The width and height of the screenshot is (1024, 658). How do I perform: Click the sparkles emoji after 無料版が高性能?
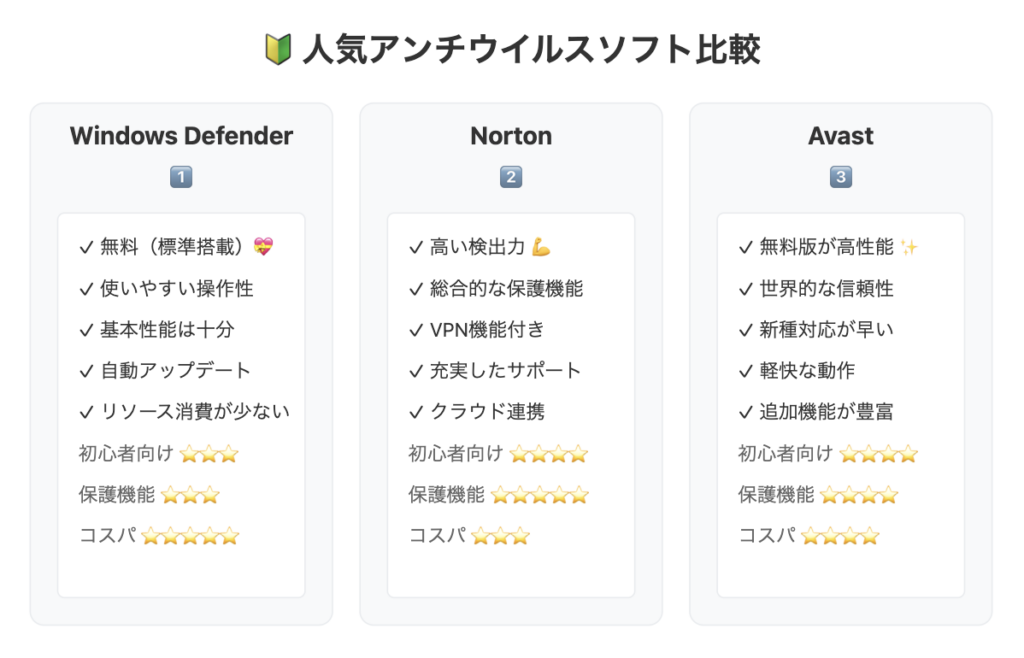909,247
